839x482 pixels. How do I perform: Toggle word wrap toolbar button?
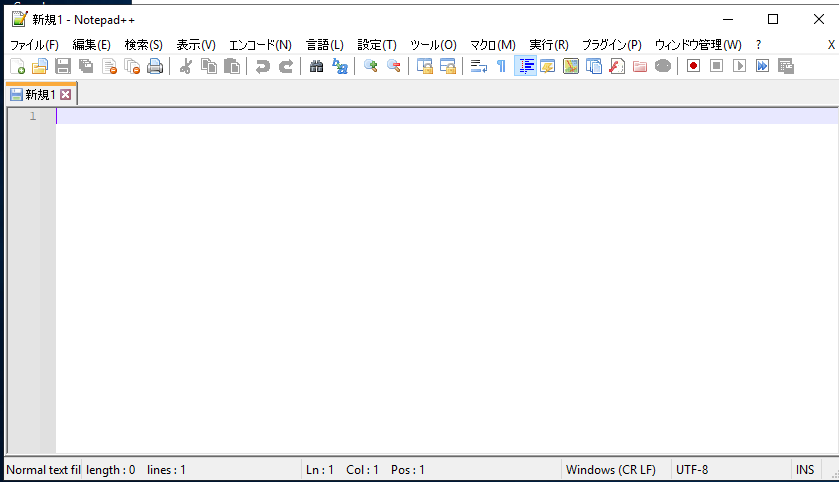[x=478, y=66]
